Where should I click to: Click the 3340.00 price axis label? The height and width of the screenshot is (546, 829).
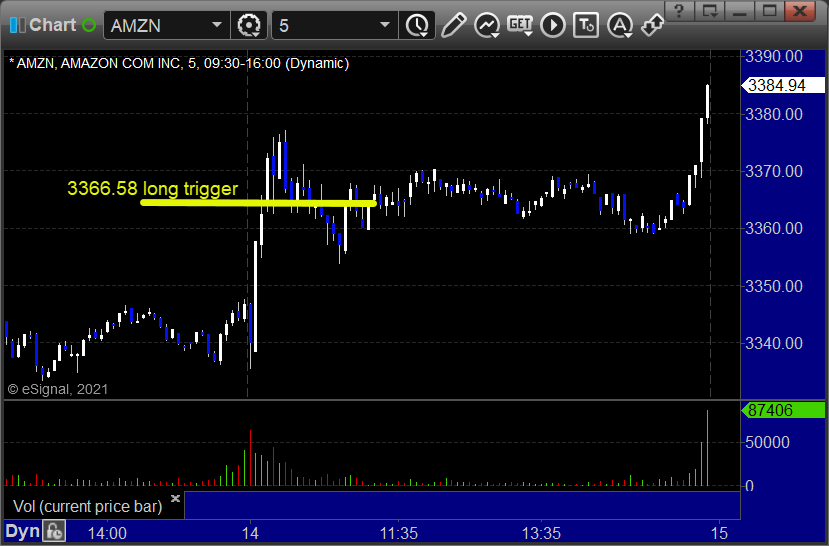coord(773,343)
